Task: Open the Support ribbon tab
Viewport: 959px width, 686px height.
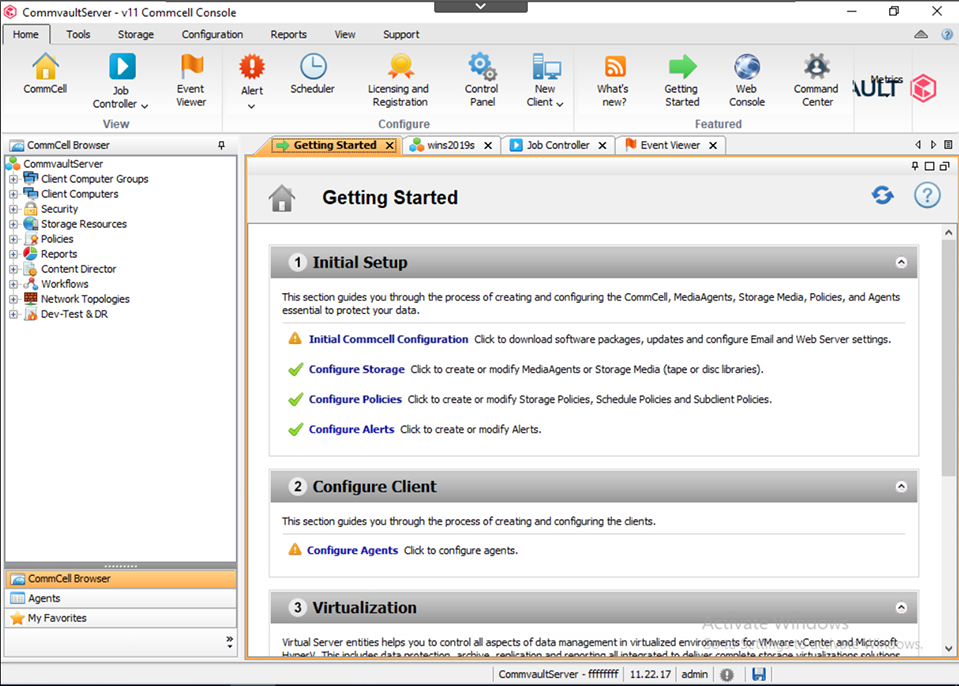Action: click(401, 35)
